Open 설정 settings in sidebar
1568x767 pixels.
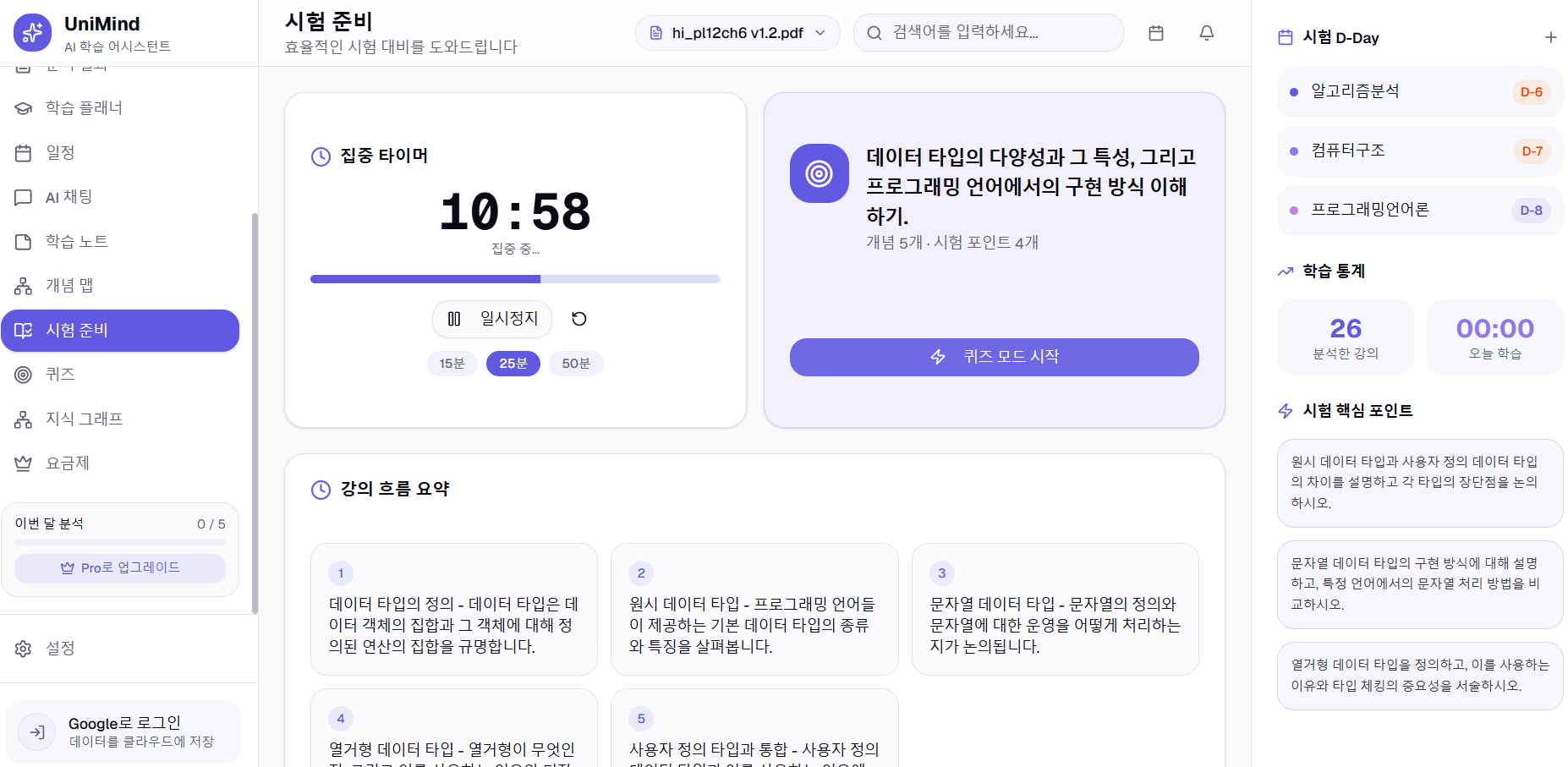click(x=120, y=649)
